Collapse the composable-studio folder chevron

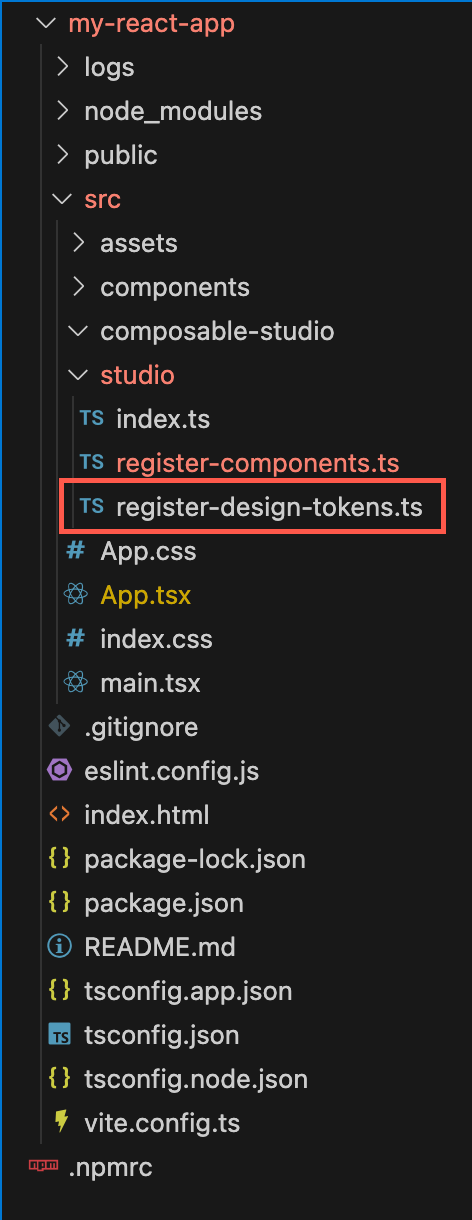tap(78, 332)
